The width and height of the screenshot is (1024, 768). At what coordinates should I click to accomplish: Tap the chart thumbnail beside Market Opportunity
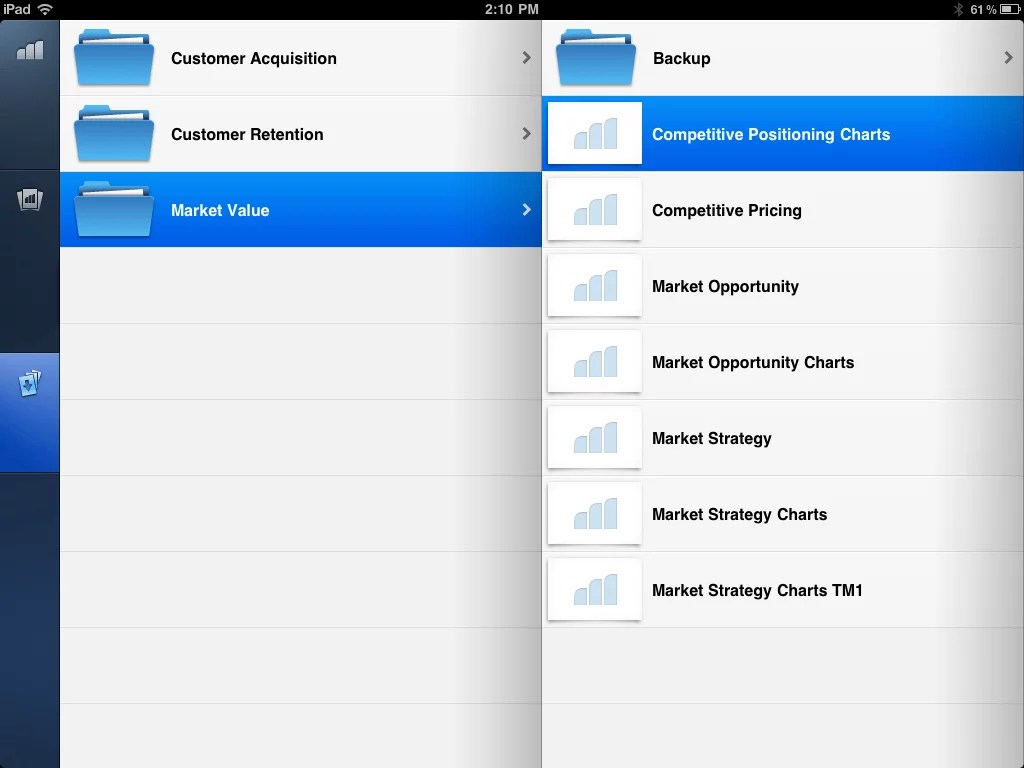point(594,286)
